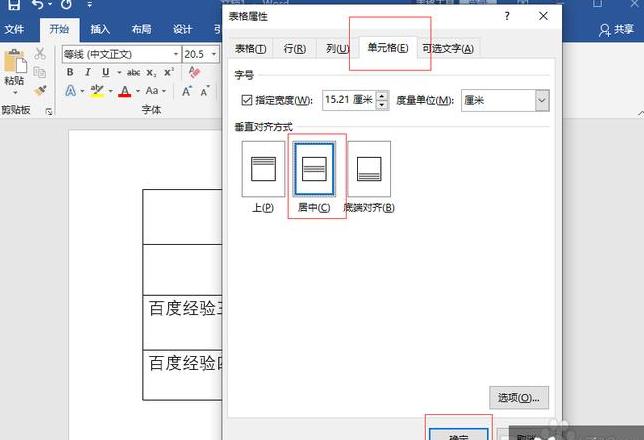Image resolution: width=644 pixels, height=440 pixels.
Task: Open the File menu
Action: [14, 30]
